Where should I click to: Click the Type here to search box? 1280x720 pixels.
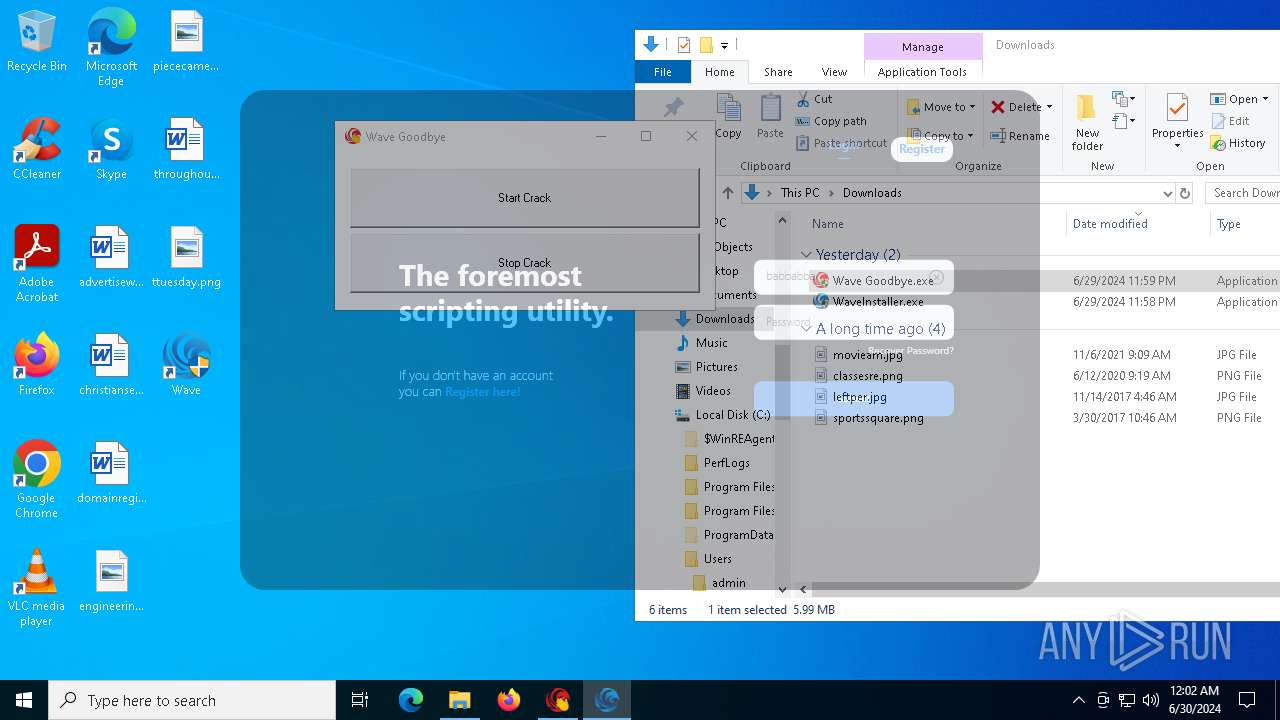(192, 700)
